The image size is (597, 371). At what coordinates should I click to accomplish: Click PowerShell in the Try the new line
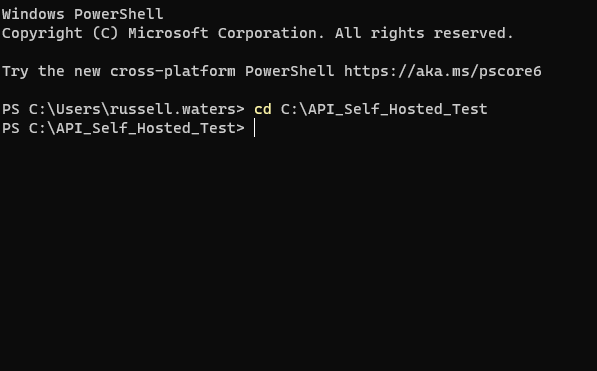click(289, 71)
